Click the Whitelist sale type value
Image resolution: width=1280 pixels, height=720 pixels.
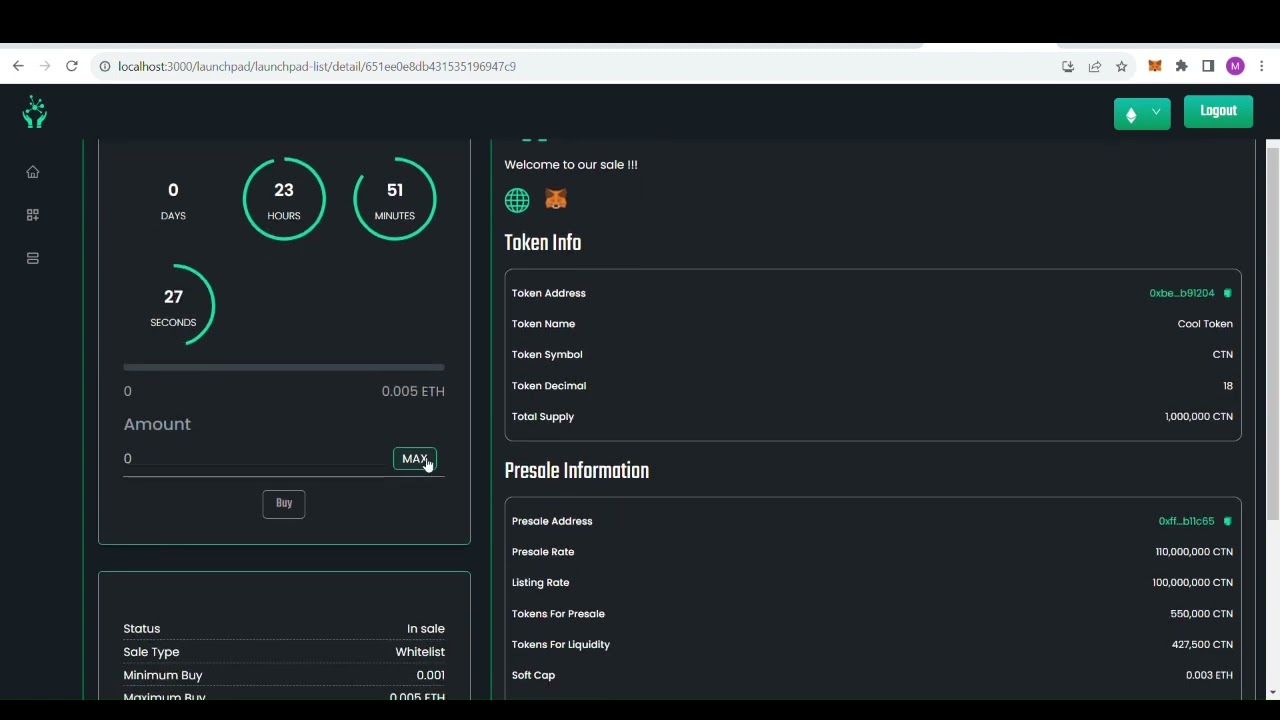[x=420, y=652]
